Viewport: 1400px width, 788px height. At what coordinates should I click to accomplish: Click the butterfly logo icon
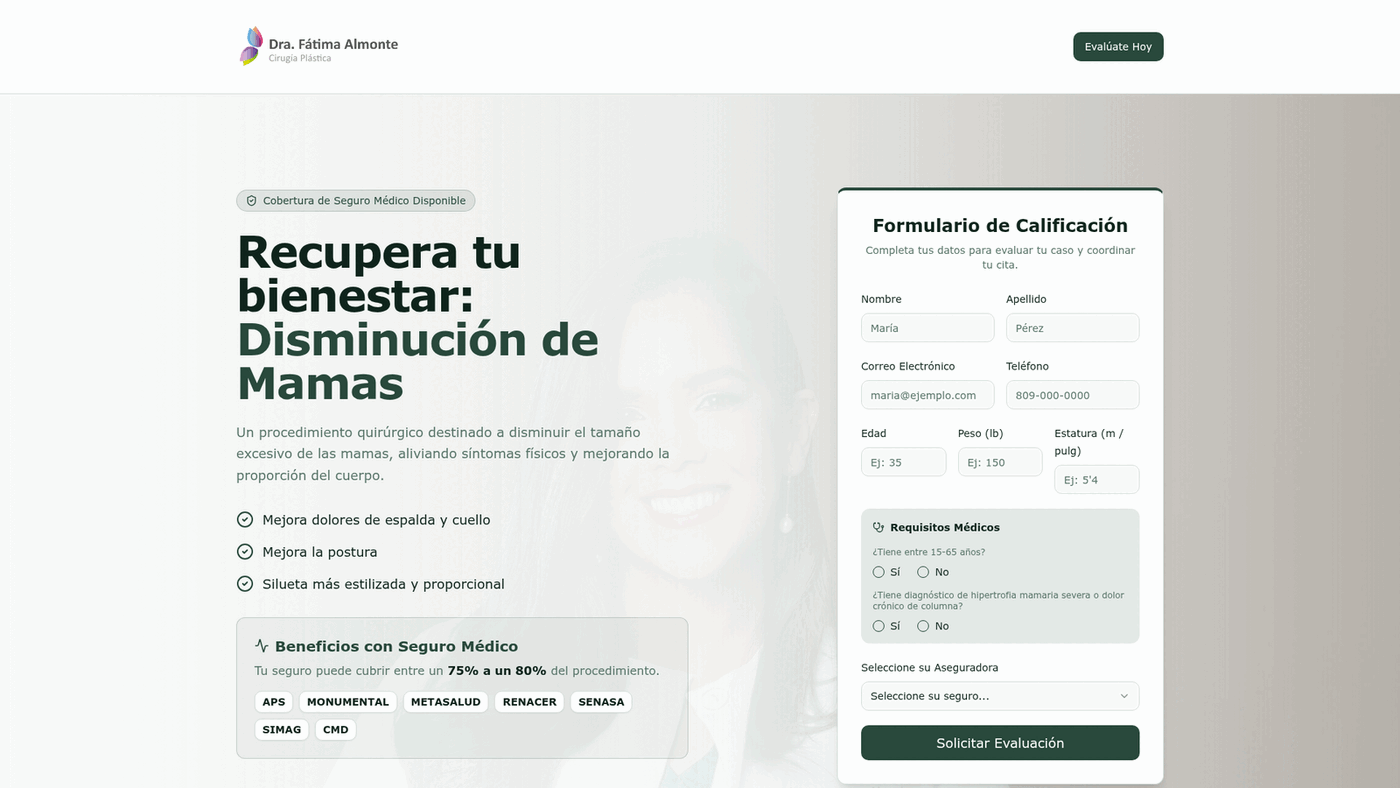(x=251, y=46)
